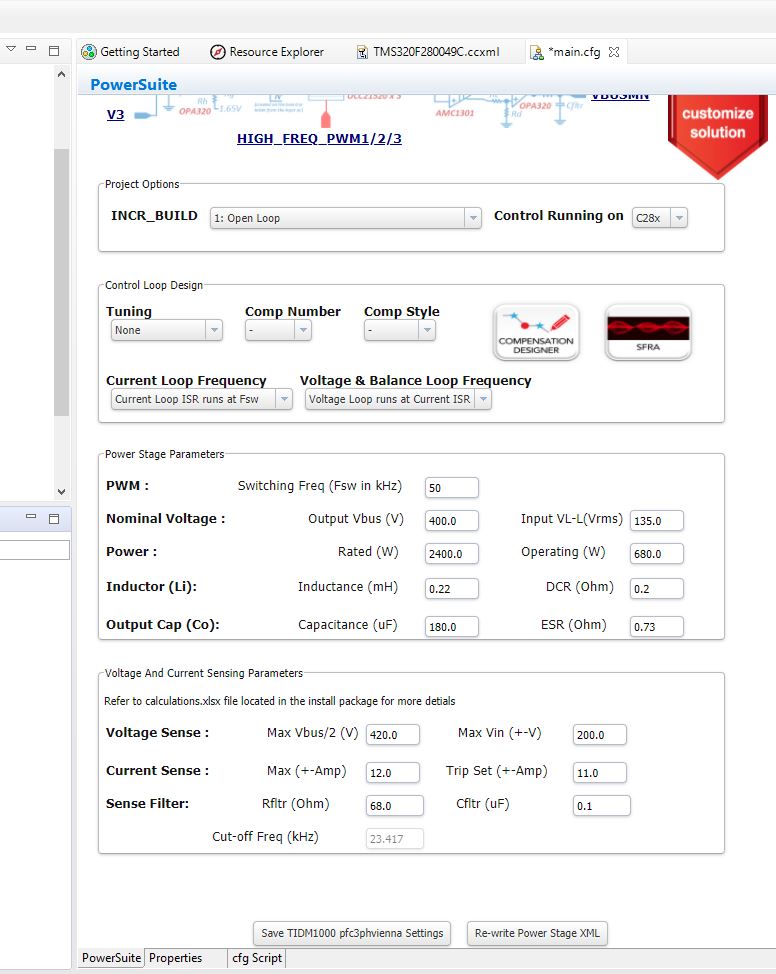Click the PowerSuite title heading
Screen dimensions: 776x974
[134, 84]
